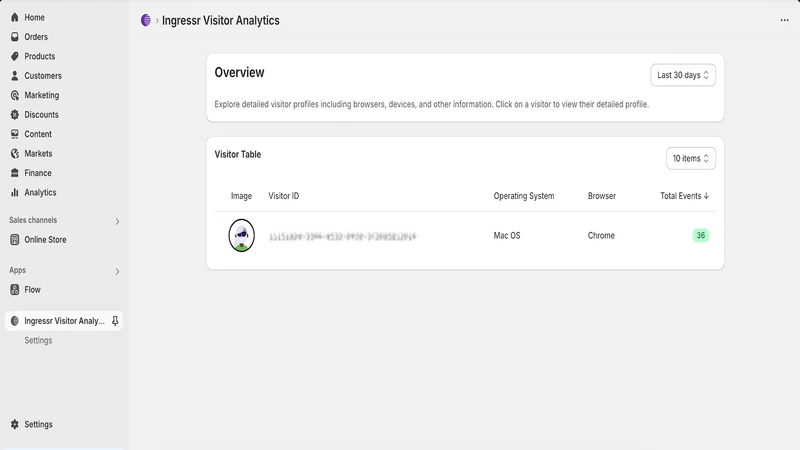
Task: Click the Sales channels section label
Action: [33, 220]
